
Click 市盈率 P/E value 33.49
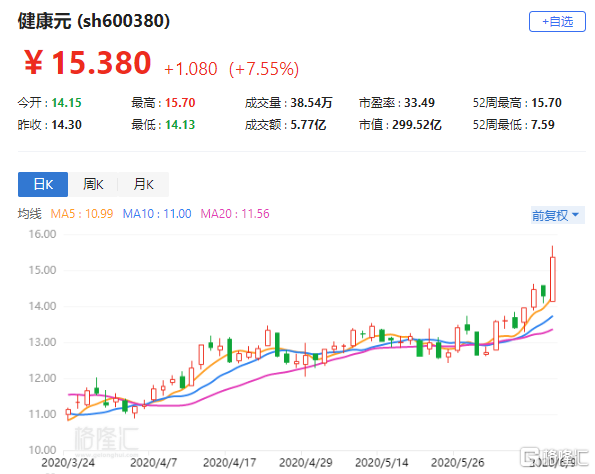[419, 103]
